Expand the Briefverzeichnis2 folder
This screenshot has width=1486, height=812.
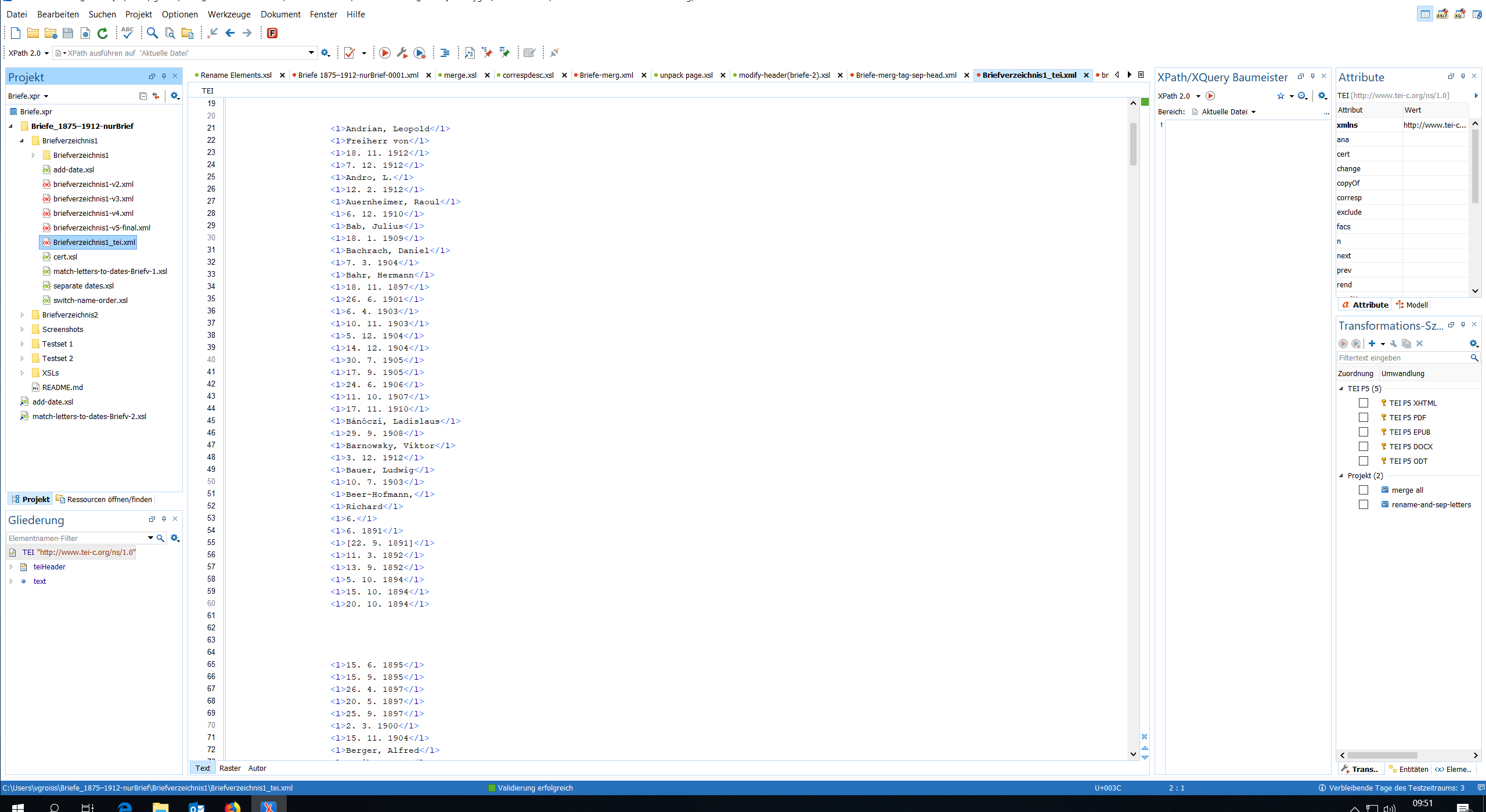pos(23,315)
